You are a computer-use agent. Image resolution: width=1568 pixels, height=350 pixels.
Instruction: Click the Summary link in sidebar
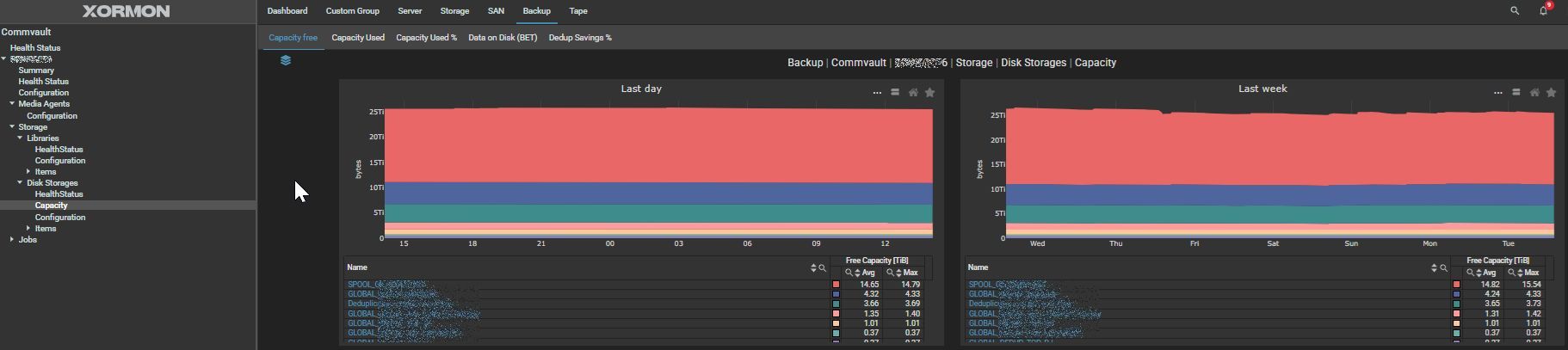36,71
